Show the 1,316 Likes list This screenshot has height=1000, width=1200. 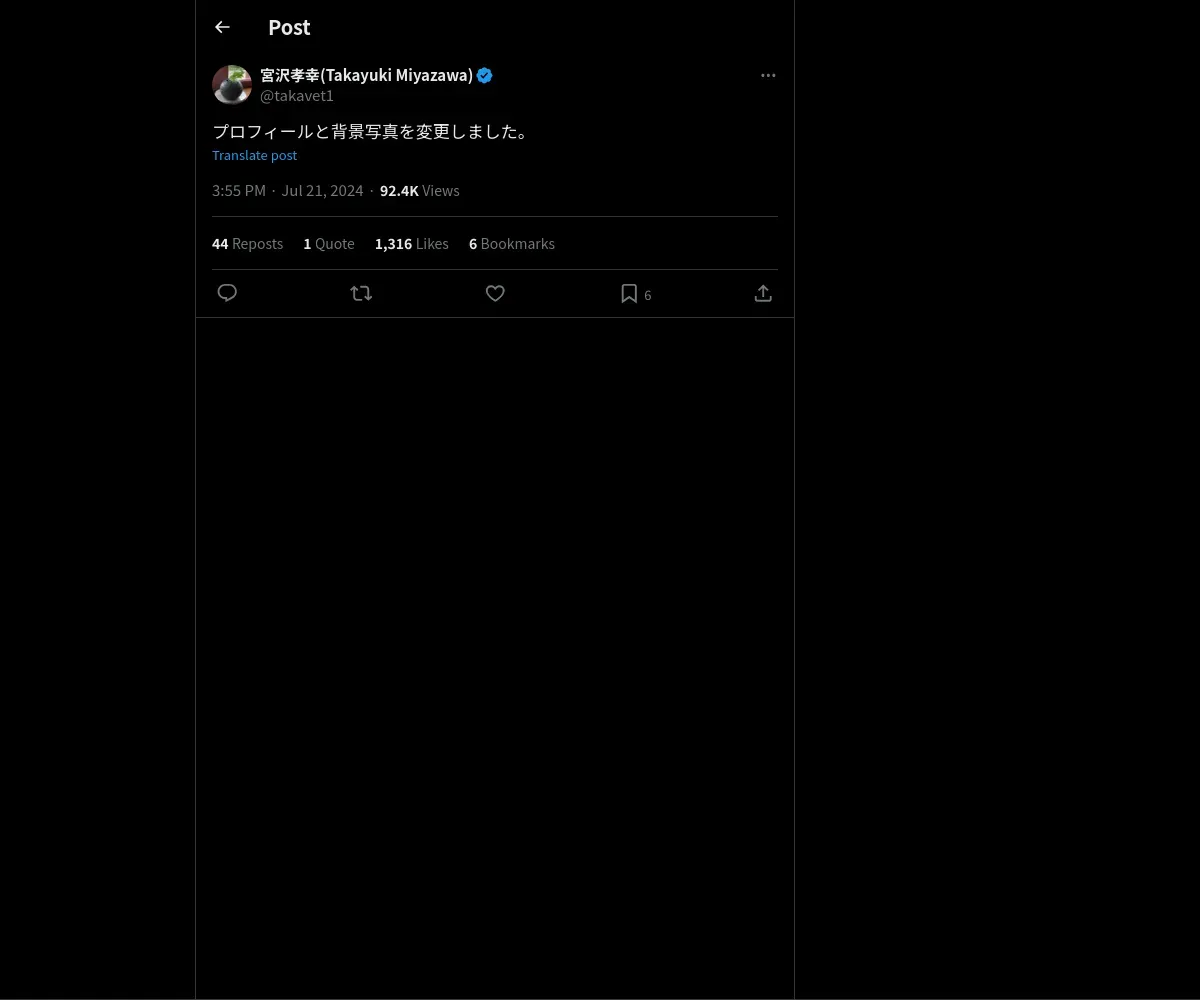(411, 244)
